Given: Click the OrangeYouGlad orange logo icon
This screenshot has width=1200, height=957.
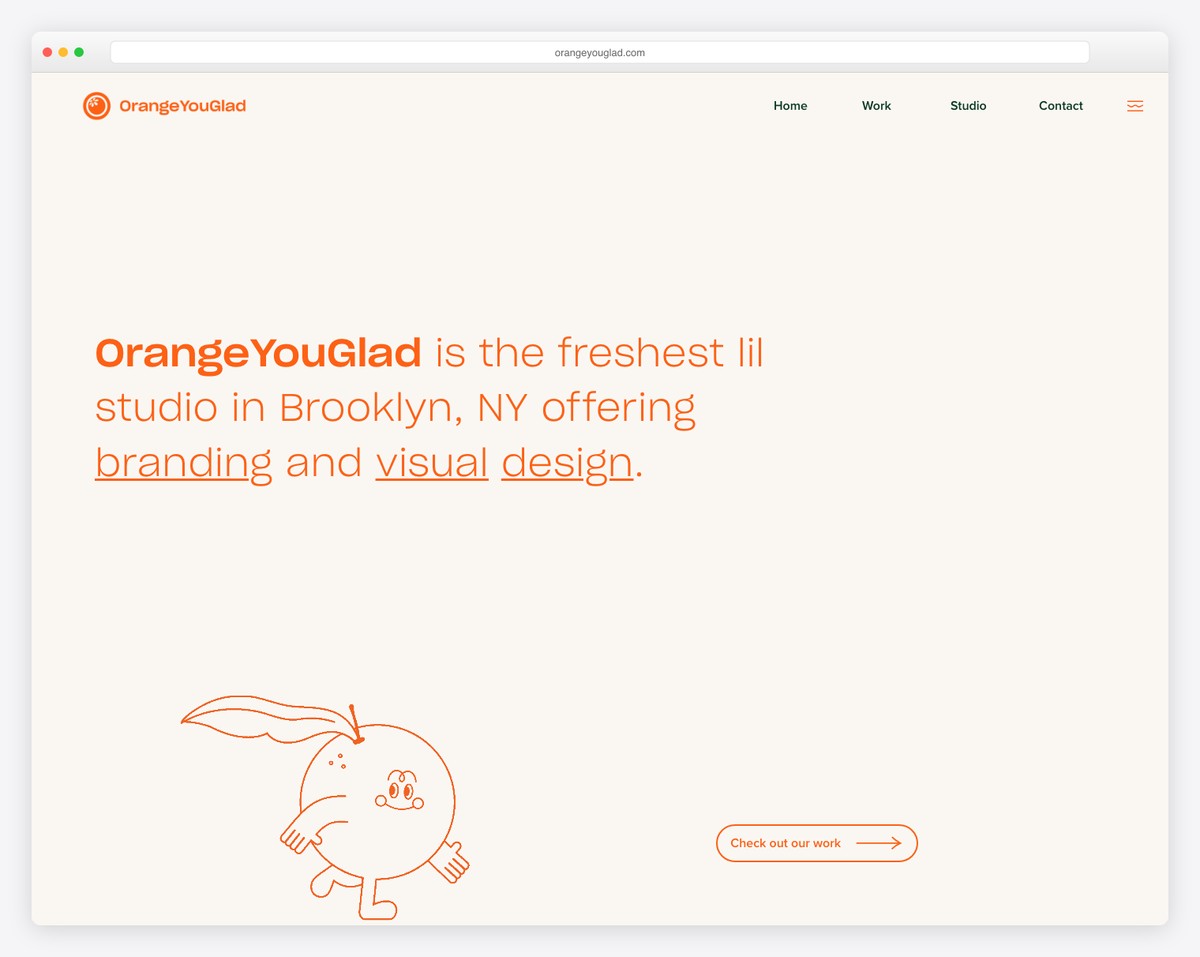Looking at the screenshot, I should click(x=96, y=105).
